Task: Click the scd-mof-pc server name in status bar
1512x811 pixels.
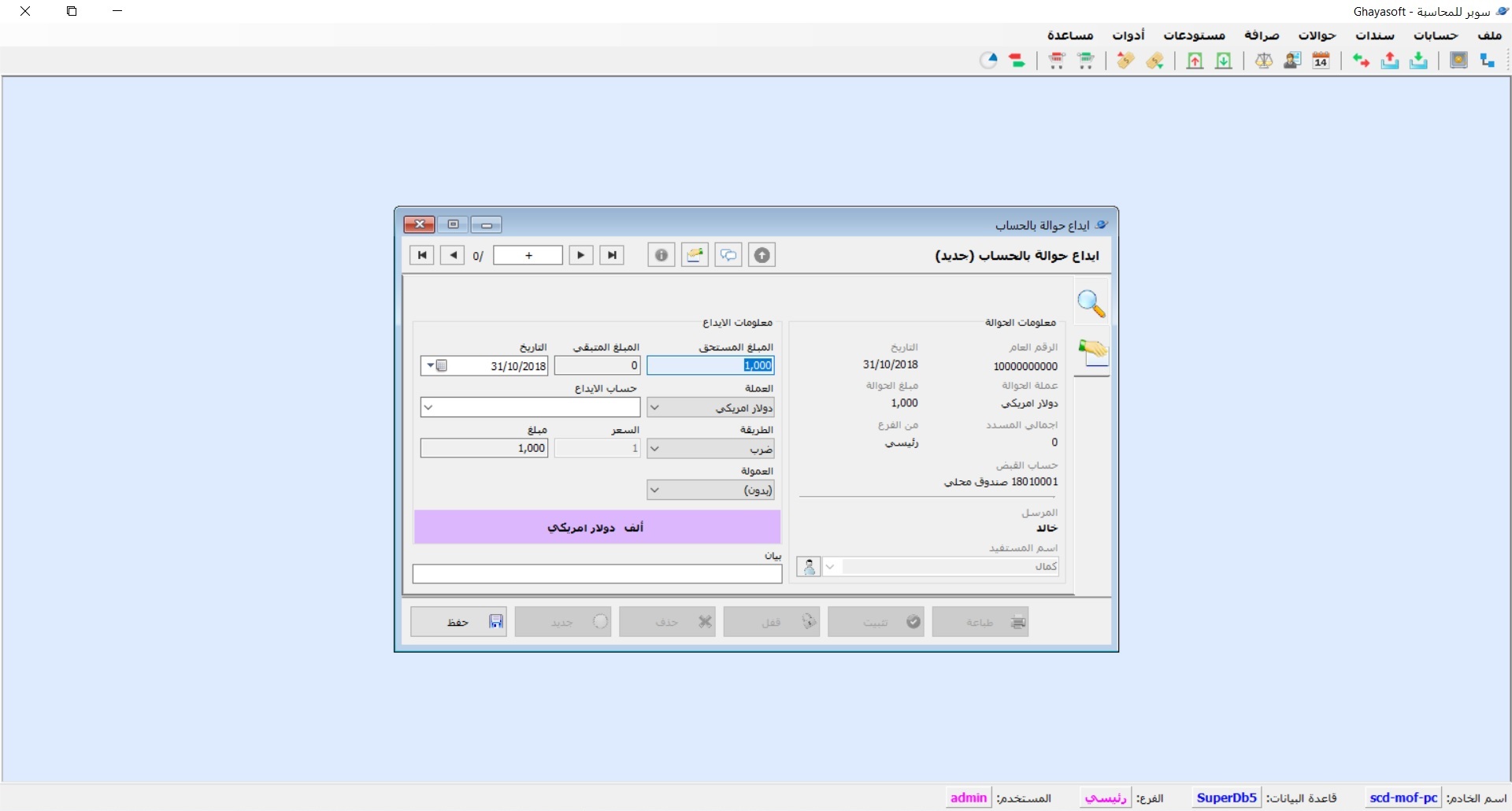Action: tap(1403, 798)
